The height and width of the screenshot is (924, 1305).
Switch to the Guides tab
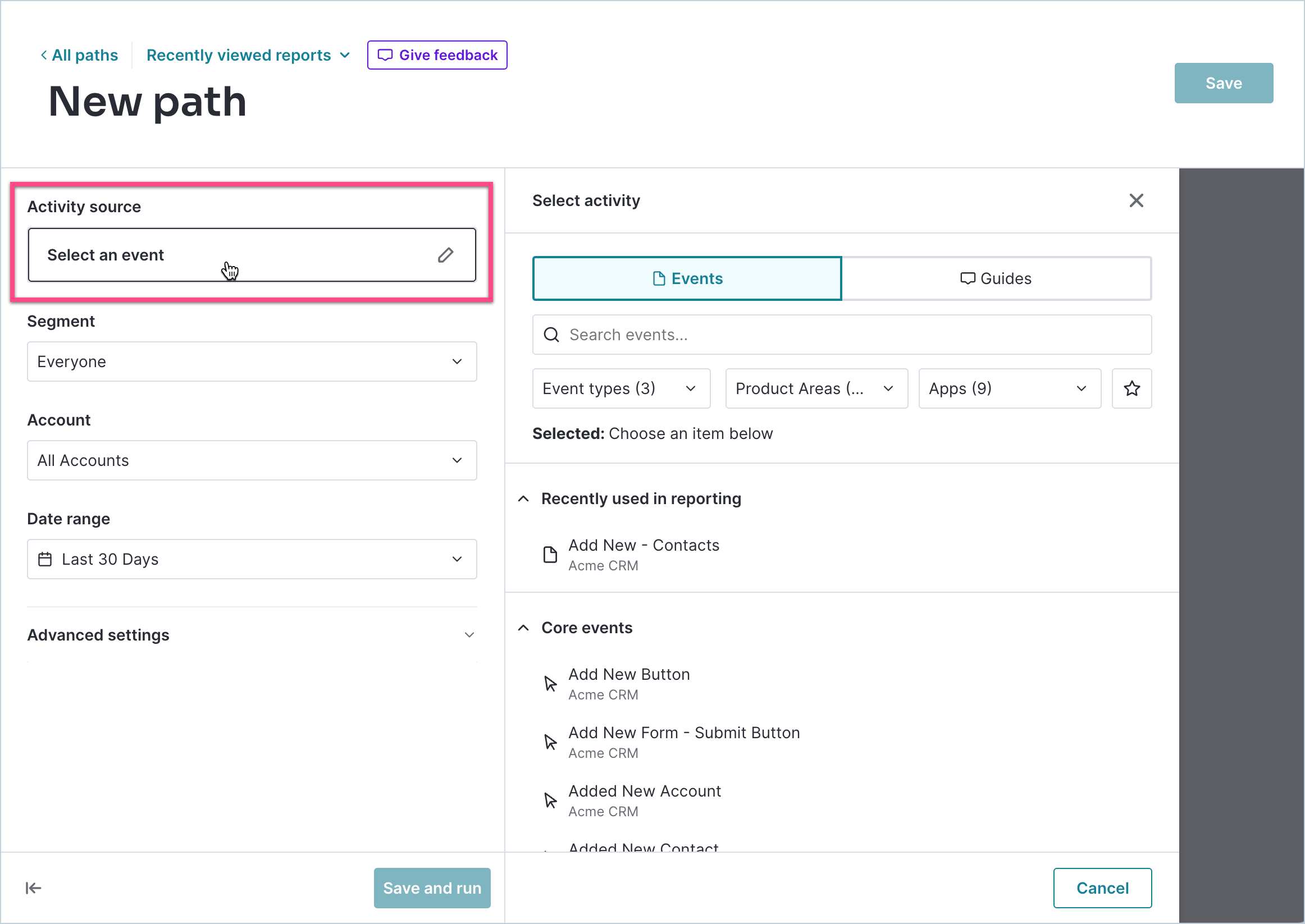coord(996,278)
